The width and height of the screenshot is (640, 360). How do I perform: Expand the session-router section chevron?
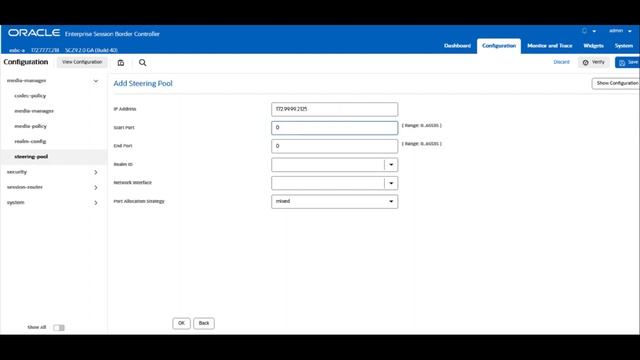(96, 187)
